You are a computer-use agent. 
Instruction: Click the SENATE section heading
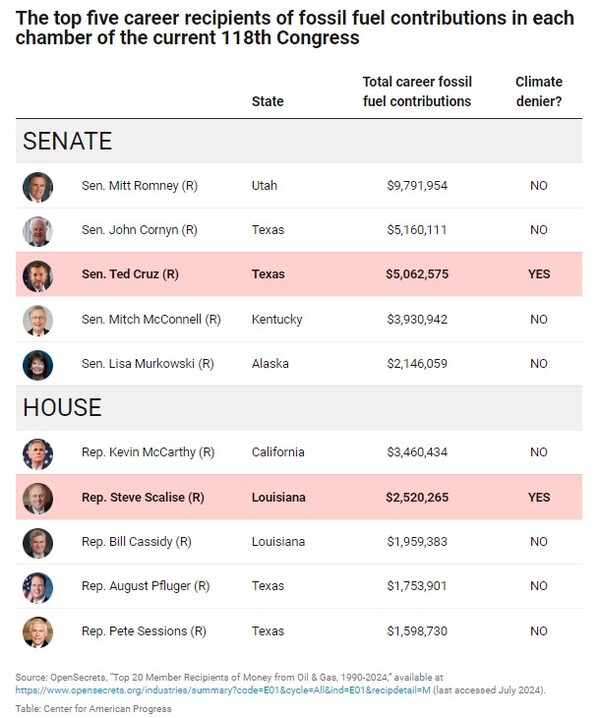(x=68, y=141)
